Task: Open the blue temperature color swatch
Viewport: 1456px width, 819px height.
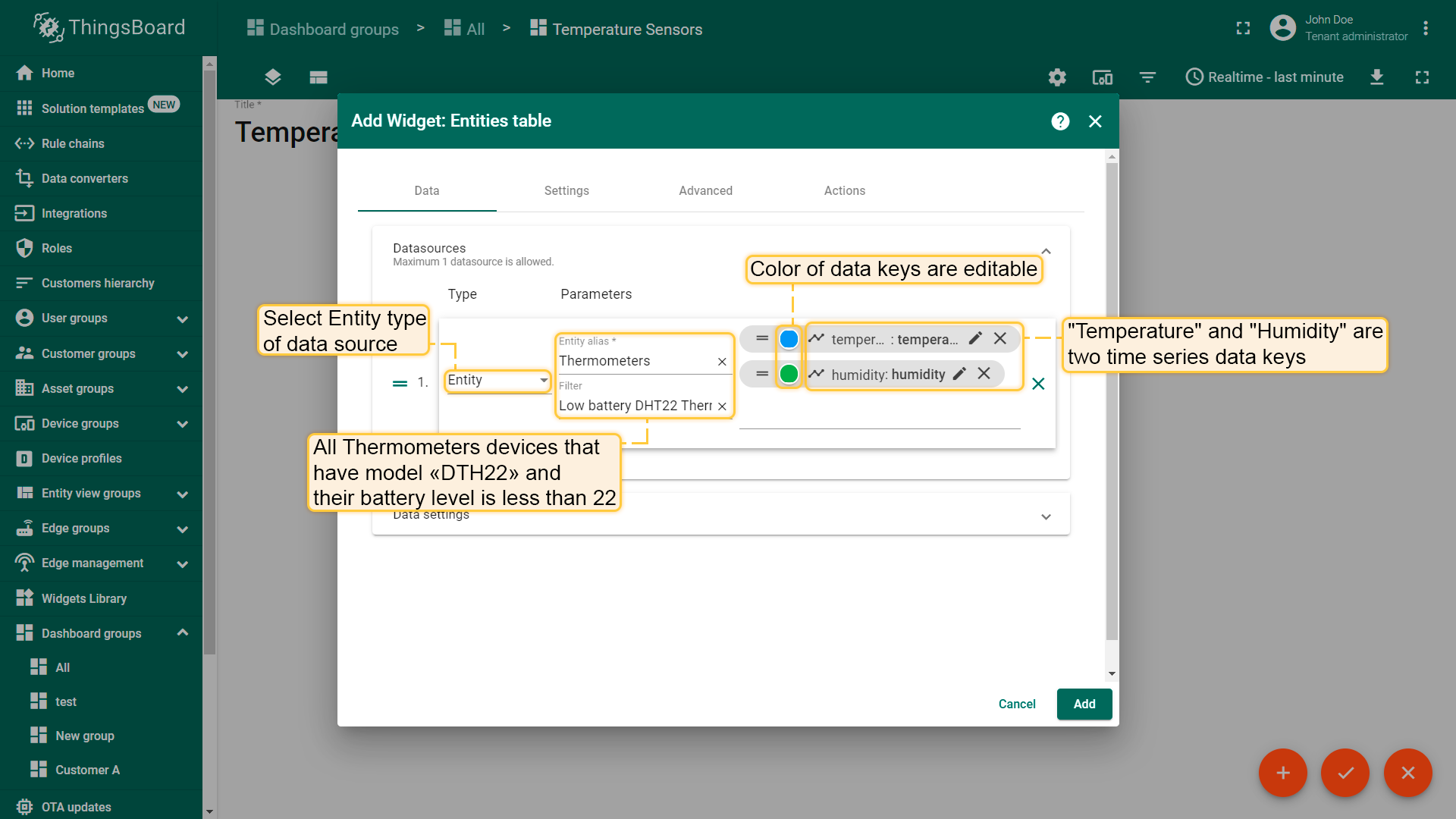Action: click(789, 339)
